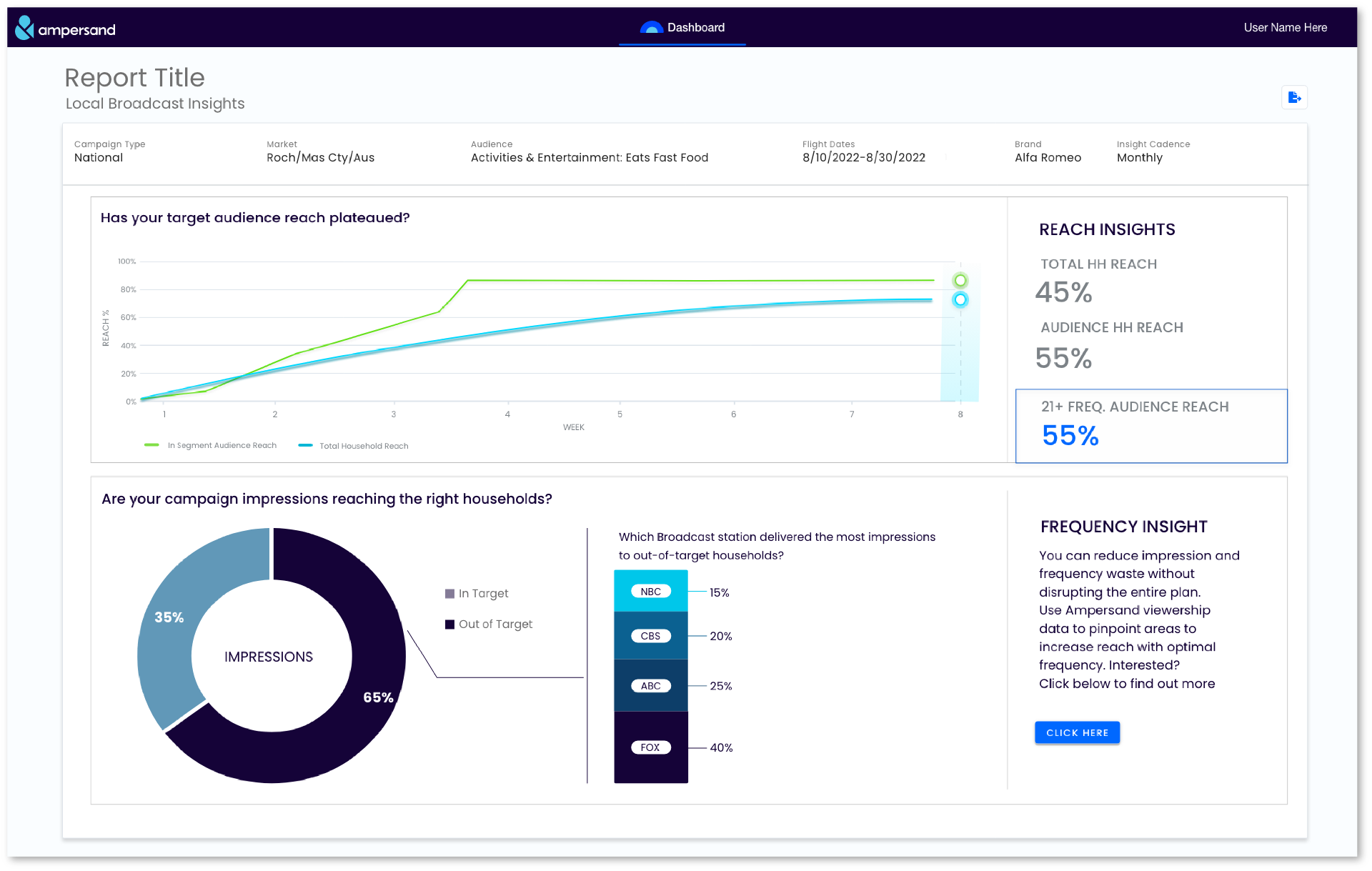Click Audience value Activities & Entertainment: Eats Fast Food
This screenshot has height=871, width=1372.
coord(590,158)
